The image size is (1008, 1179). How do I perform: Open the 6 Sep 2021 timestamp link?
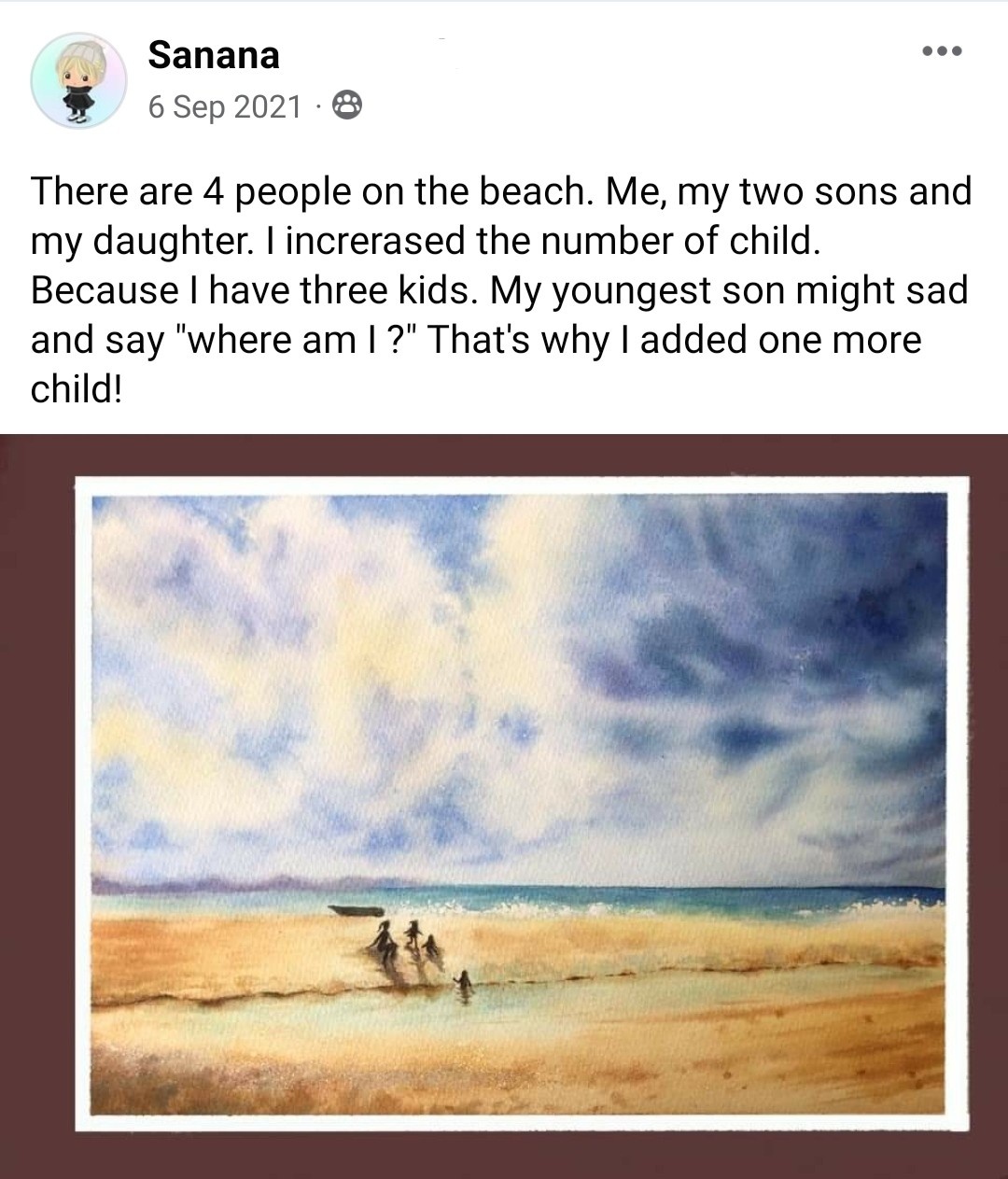coord(225,106)
